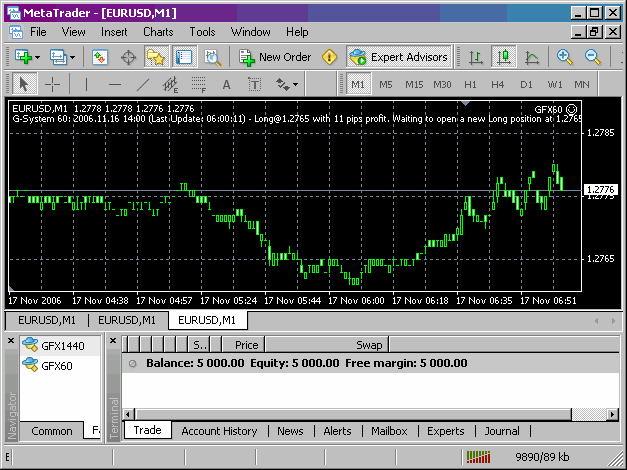Screen dimensions: 627x470
Task: Zoom in on the chart
Action: 565,57
